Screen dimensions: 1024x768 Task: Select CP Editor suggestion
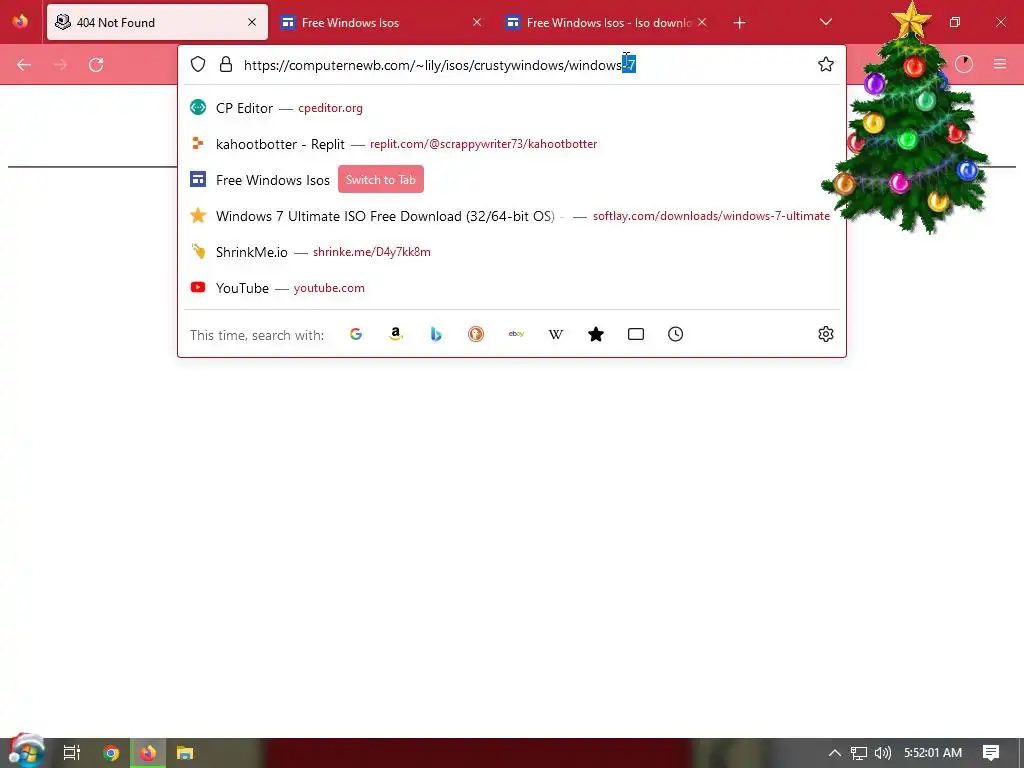(x=512, y=108)
